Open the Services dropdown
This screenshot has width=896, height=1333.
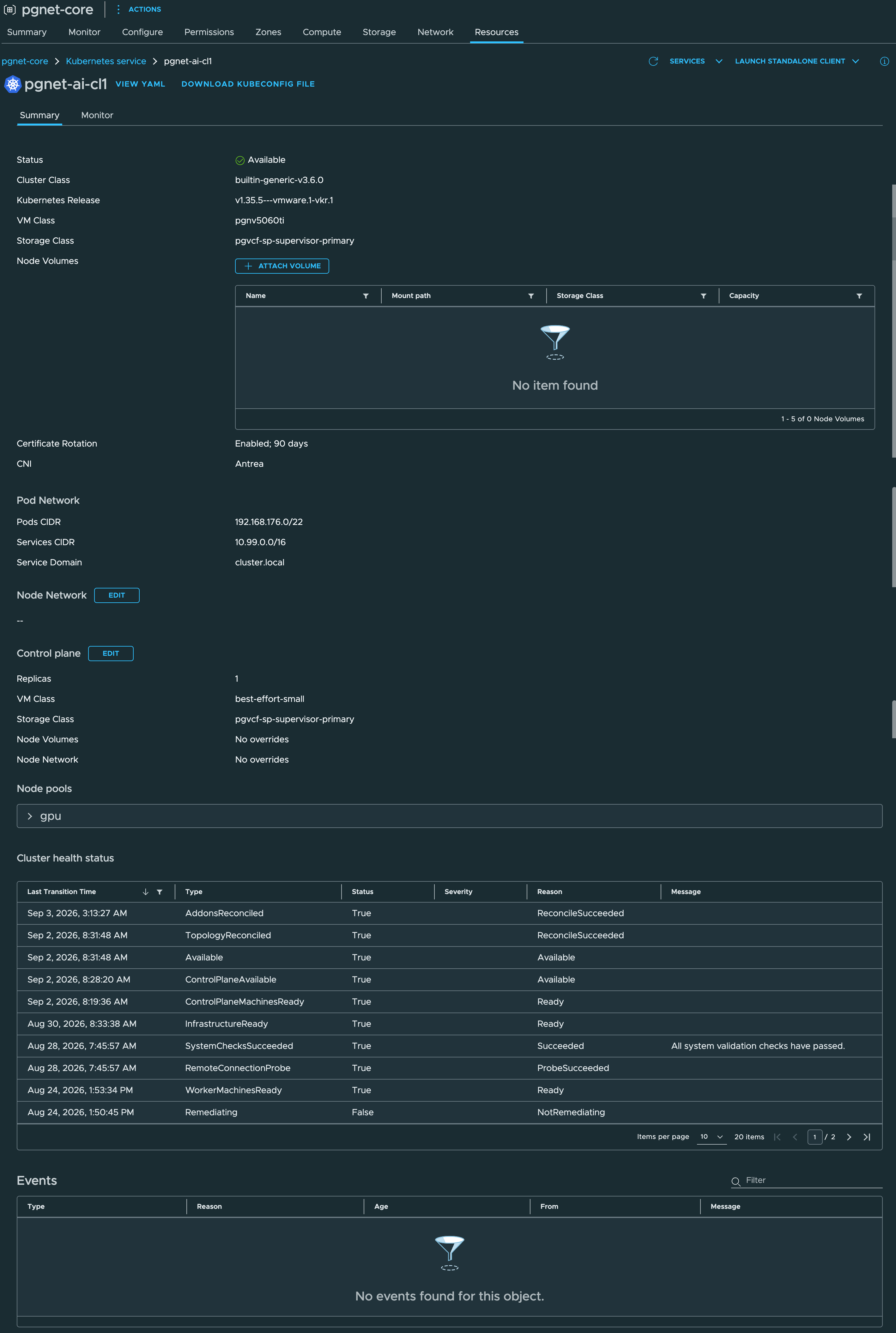pos(695,61)
